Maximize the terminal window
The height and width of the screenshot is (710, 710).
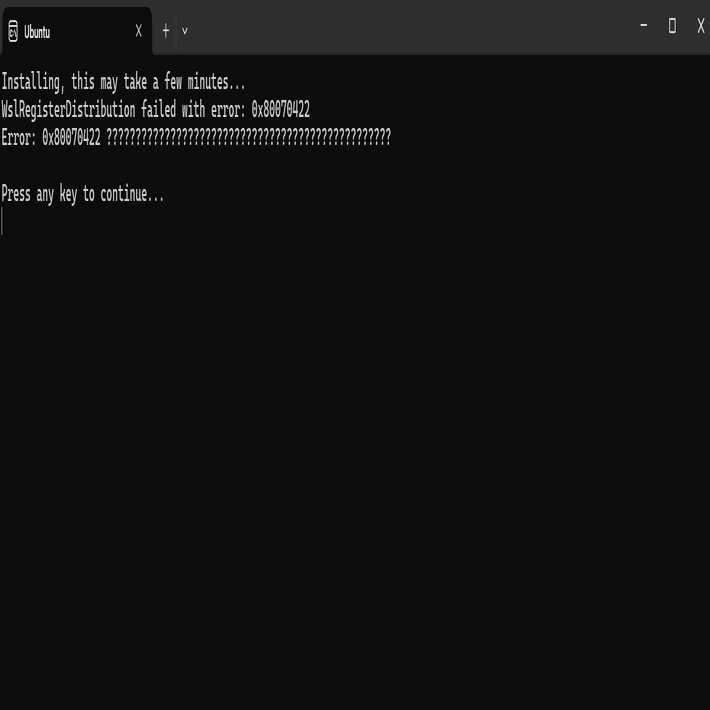tap(672, 26)
